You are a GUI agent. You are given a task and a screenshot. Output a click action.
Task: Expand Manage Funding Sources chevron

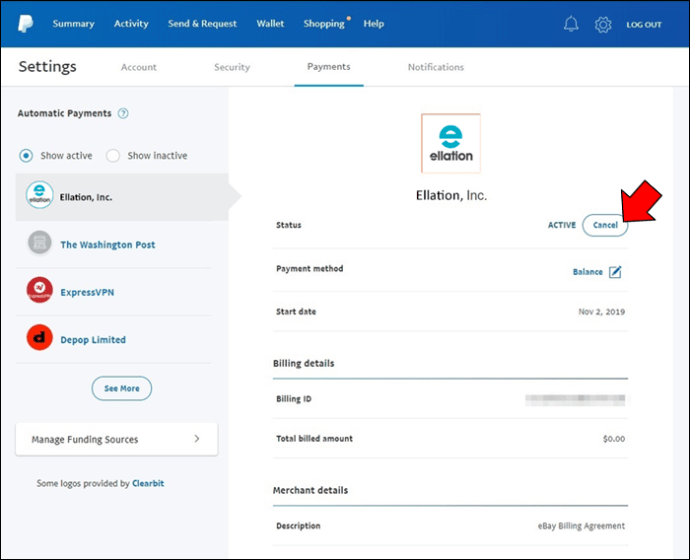(197, 439)
